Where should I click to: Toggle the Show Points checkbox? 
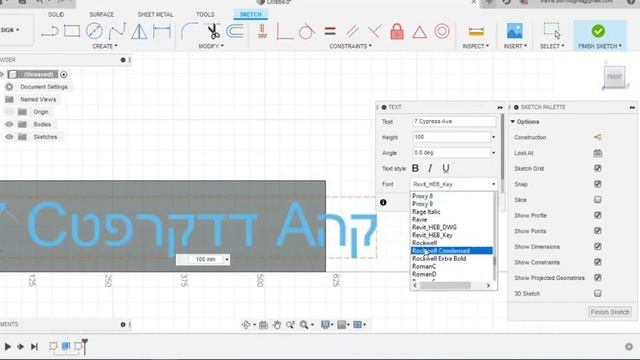pyautogui.click(x=598, y=231)
